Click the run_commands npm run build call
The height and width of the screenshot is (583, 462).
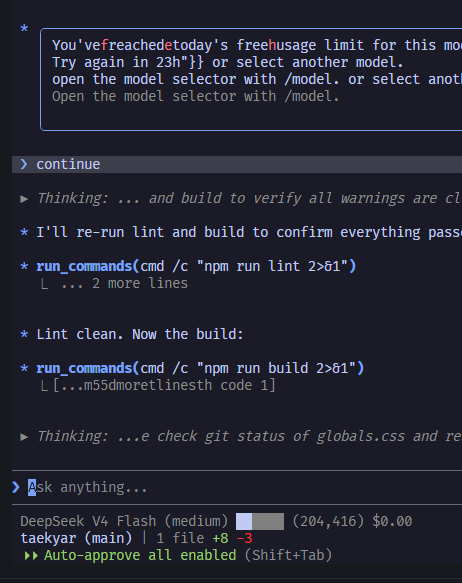200,368
